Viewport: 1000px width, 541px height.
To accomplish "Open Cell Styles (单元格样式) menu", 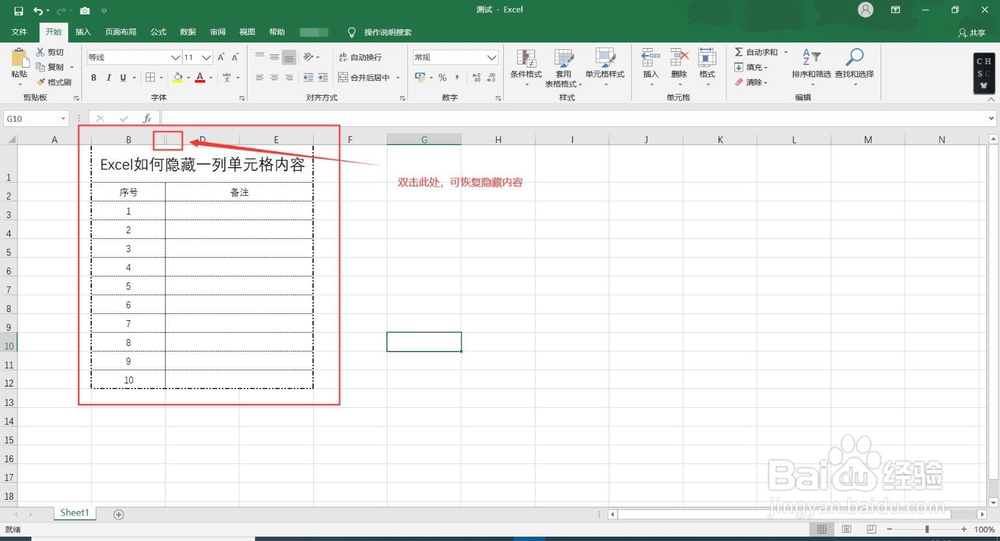I will coord(605,66).
